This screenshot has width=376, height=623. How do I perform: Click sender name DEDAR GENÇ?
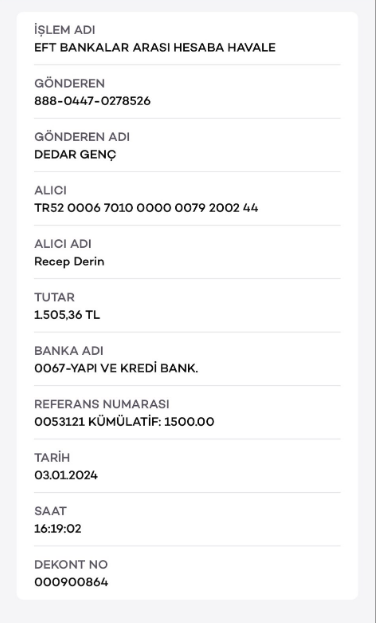pos(75,155)
